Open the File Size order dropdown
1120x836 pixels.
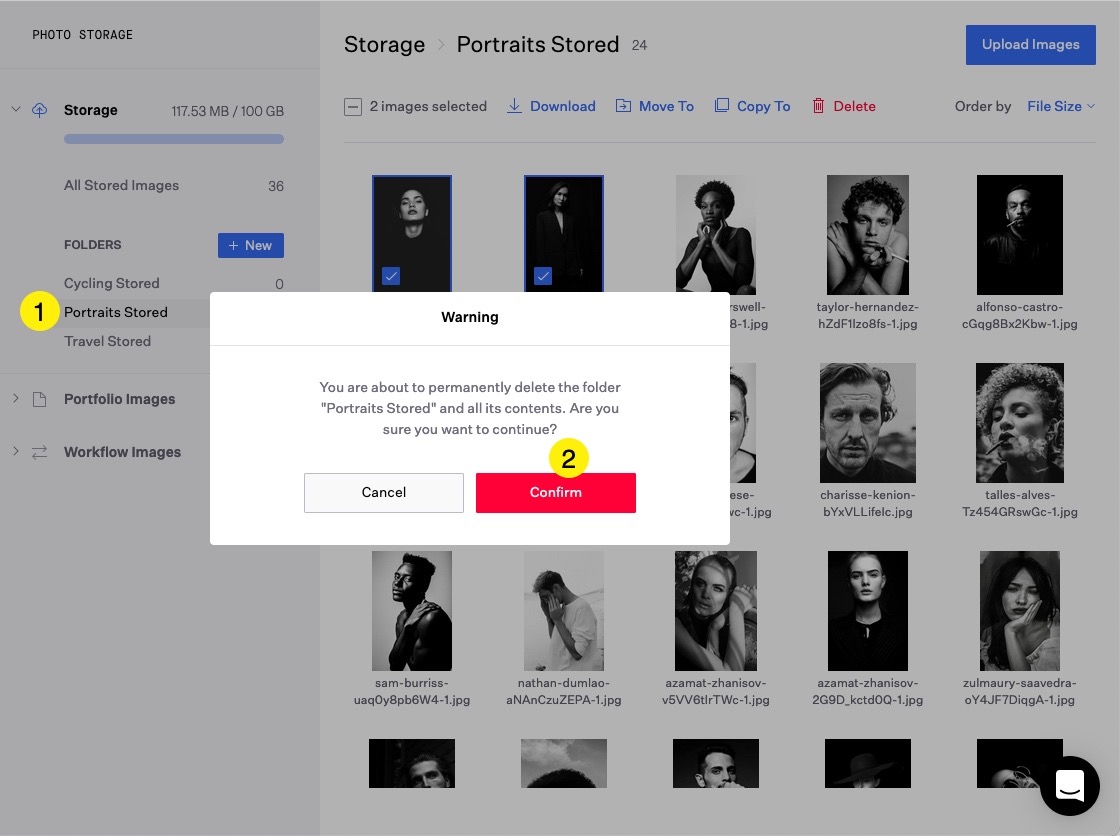coord(1060,106)
